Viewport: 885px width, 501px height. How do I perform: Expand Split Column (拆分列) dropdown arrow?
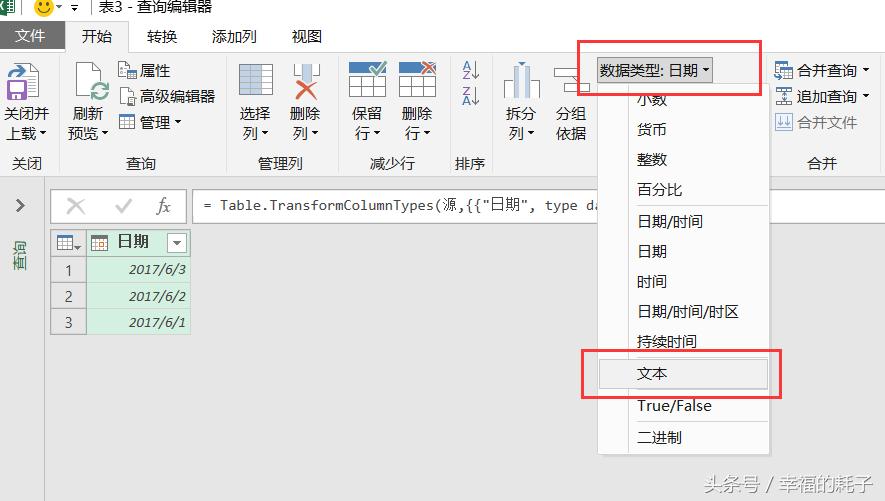[531, 134]
